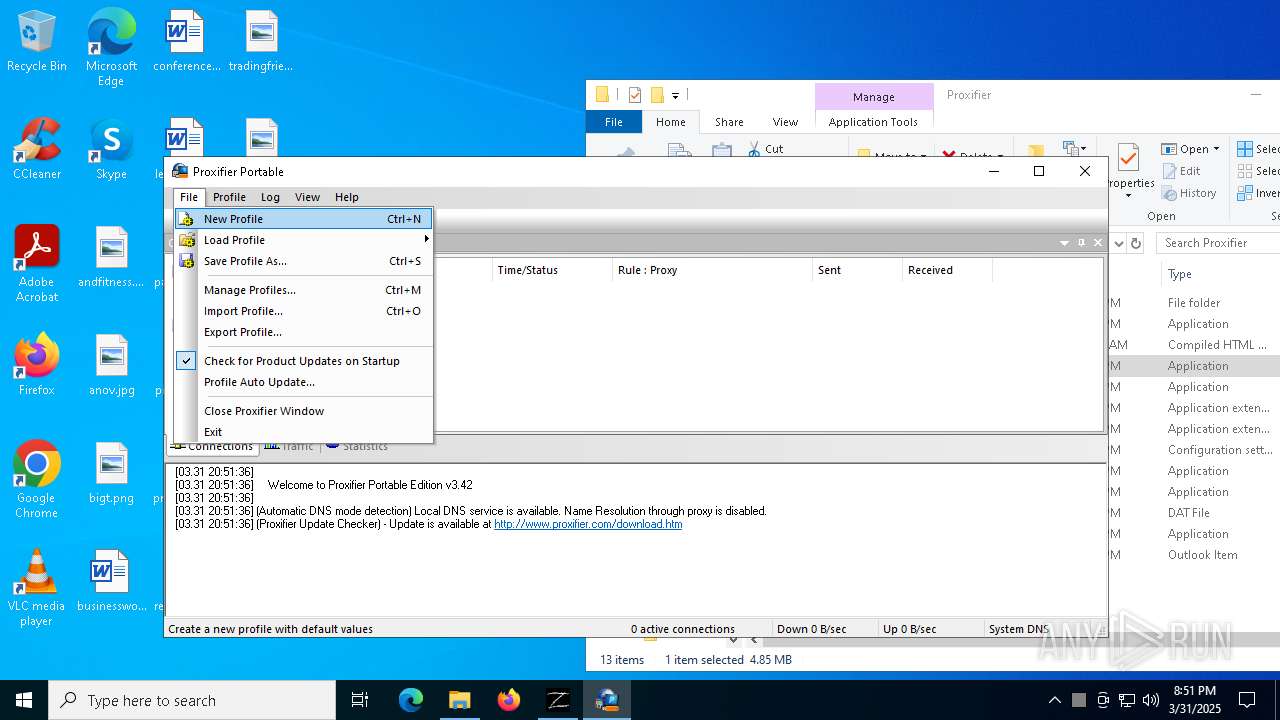Click Cut in Explorer ribbon
Viewport: 1280px width, 720px height.
tap(766, 149)
